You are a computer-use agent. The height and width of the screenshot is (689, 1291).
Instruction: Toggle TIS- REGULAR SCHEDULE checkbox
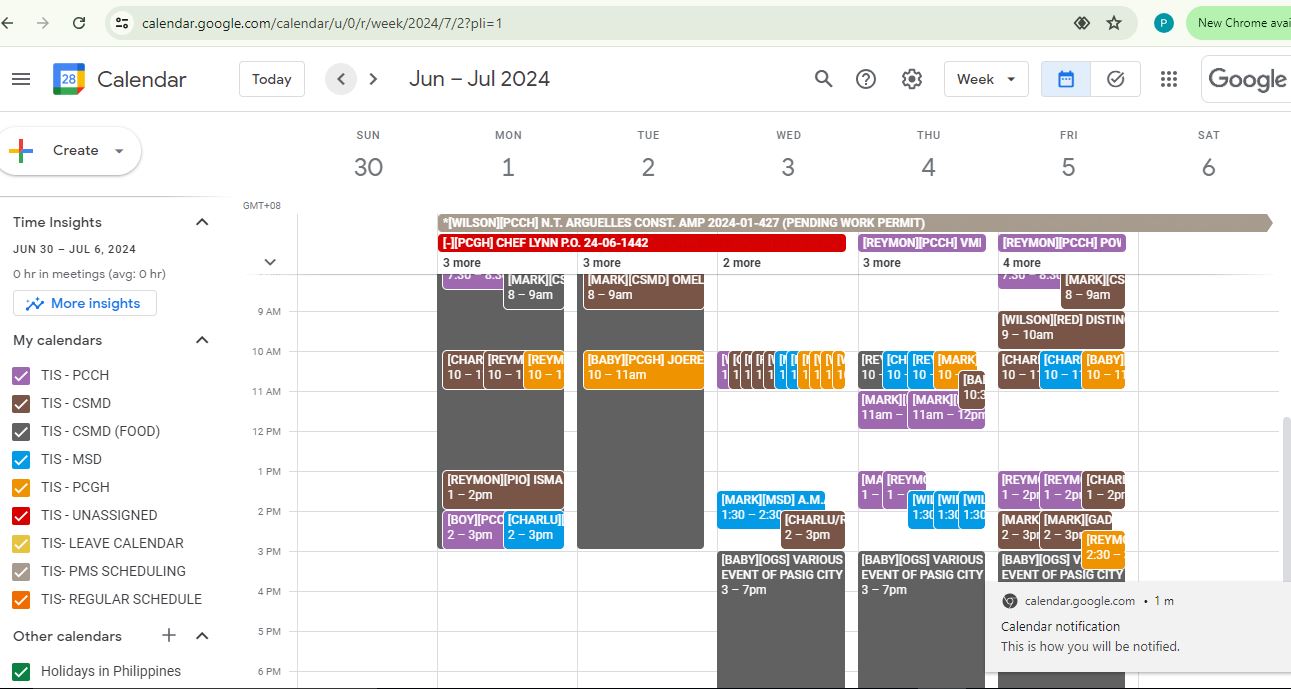click(x=21, y=600)
